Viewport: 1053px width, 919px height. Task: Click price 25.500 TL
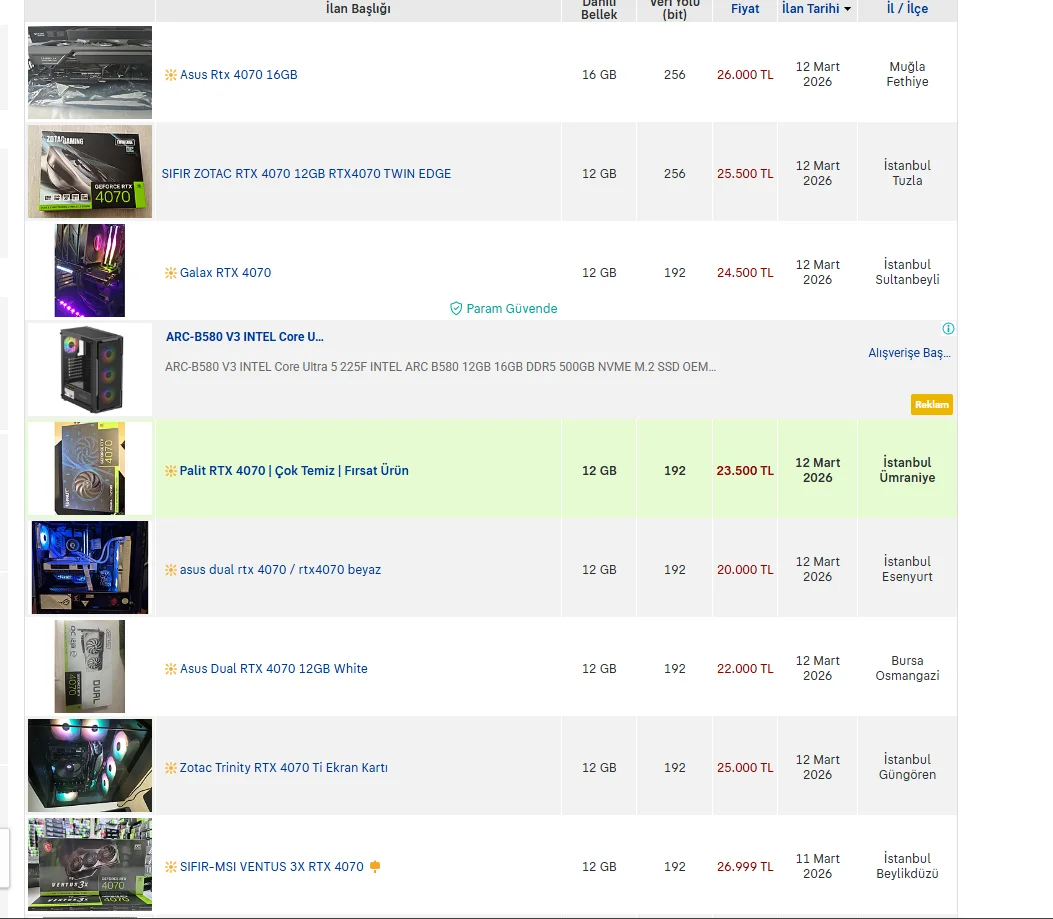point(745,173)
